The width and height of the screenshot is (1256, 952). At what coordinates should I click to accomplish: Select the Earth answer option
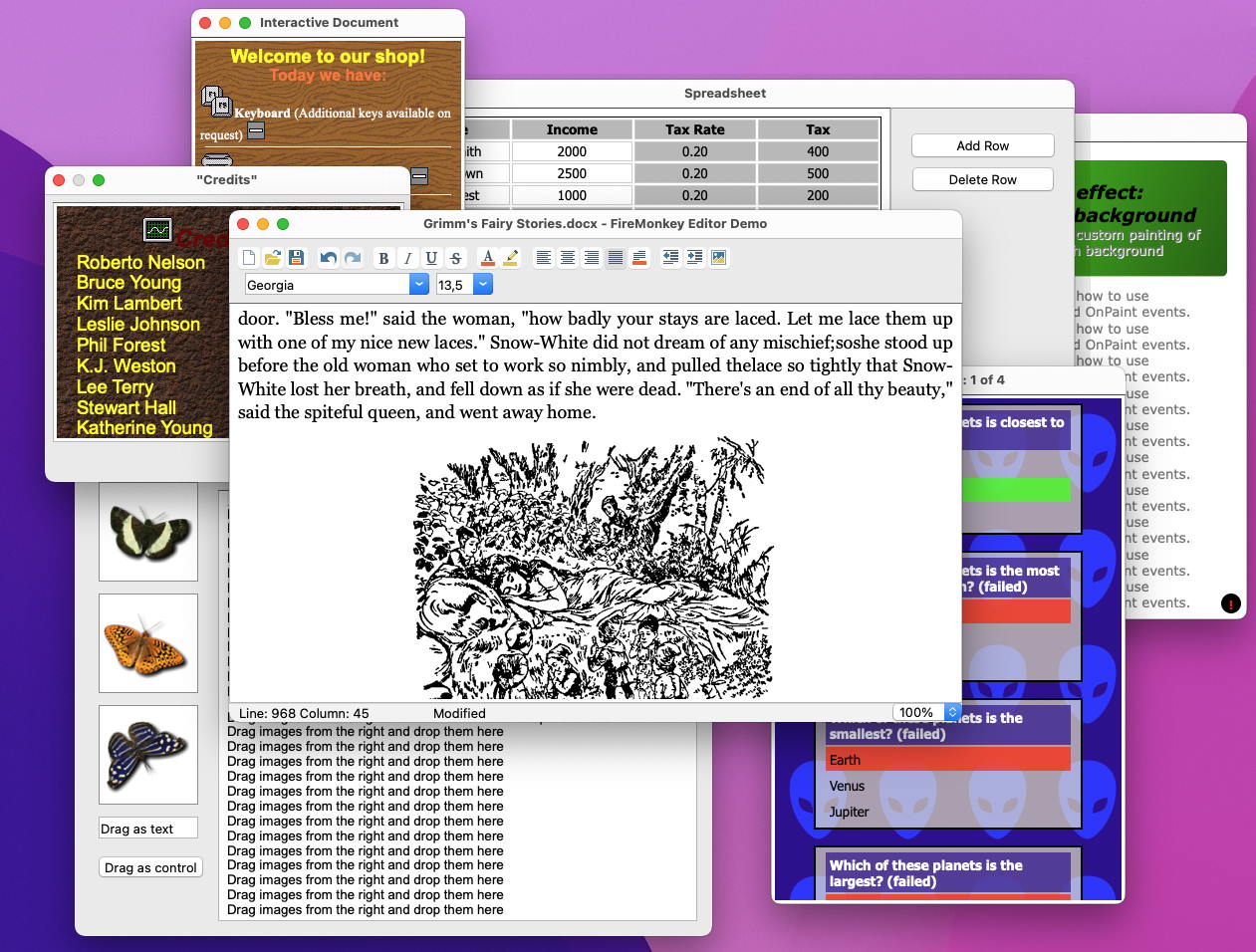[948, 760]
